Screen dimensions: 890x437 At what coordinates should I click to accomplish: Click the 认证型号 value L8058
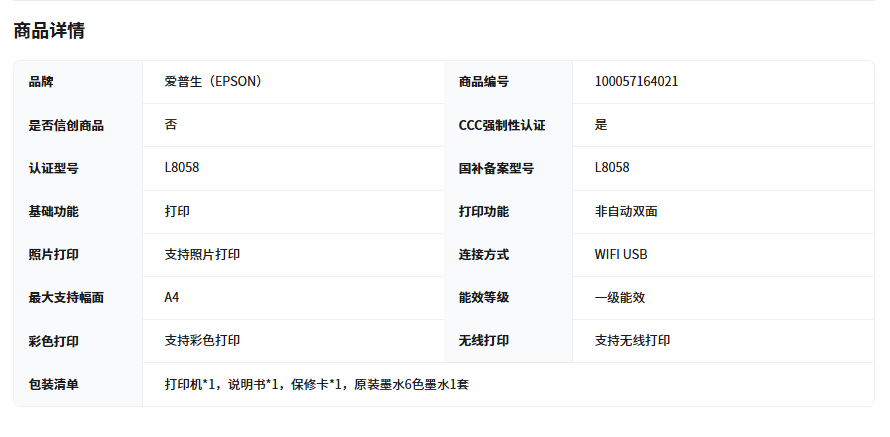[182, 168]
